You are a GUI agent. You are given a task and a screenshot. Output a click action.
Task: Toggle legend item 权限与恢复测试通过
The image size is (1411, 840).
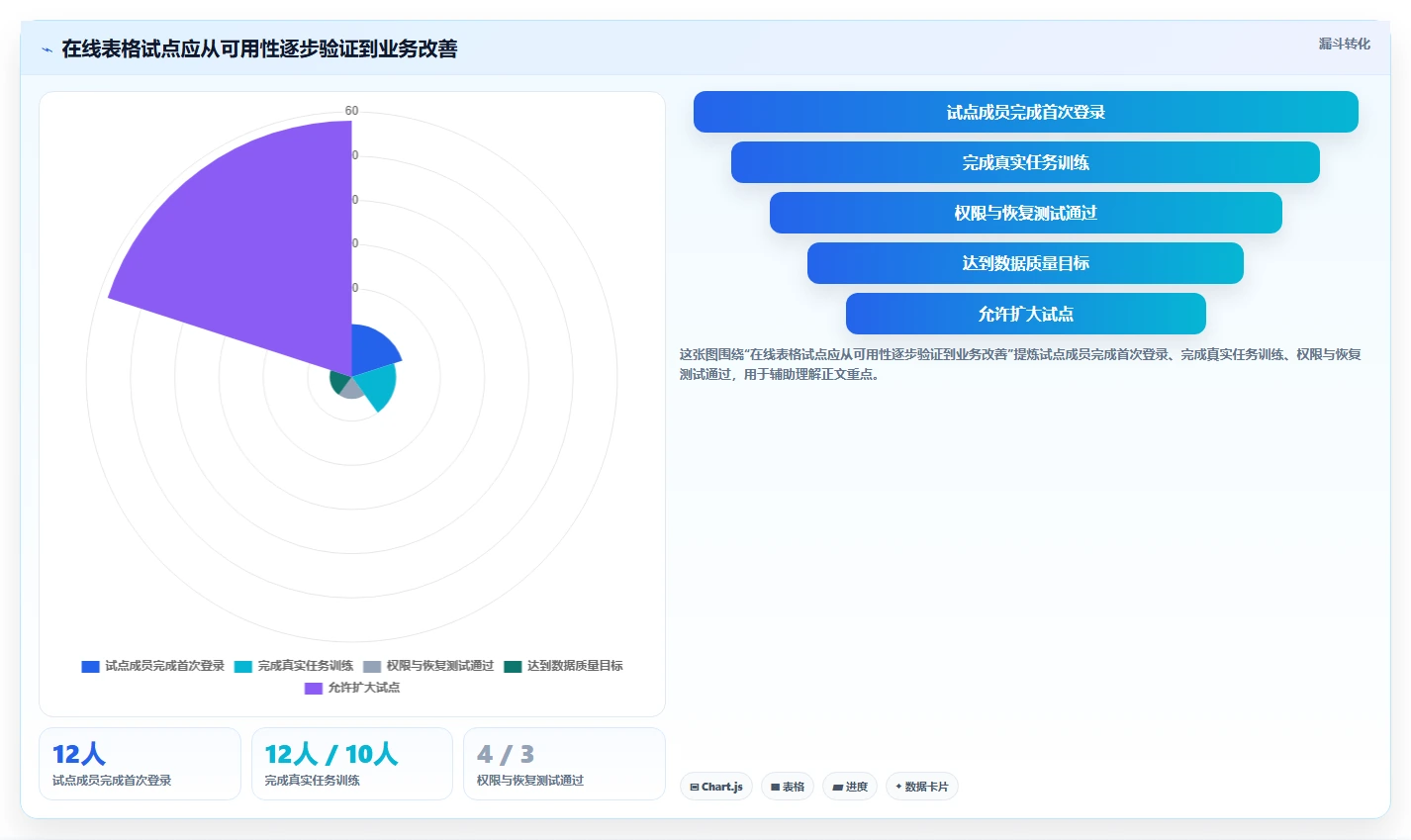[428, 666]
